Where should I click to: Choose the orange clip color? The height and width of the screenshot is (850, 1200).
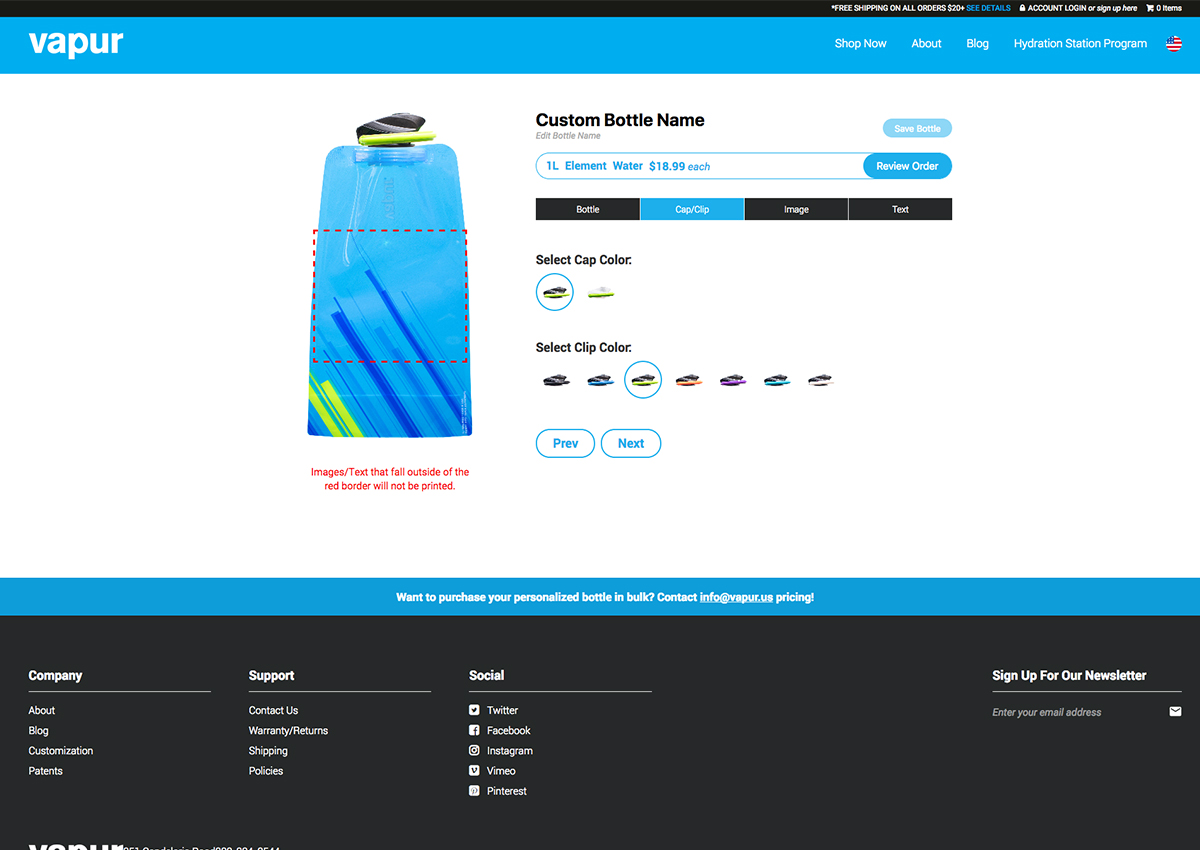click(688, 380)
